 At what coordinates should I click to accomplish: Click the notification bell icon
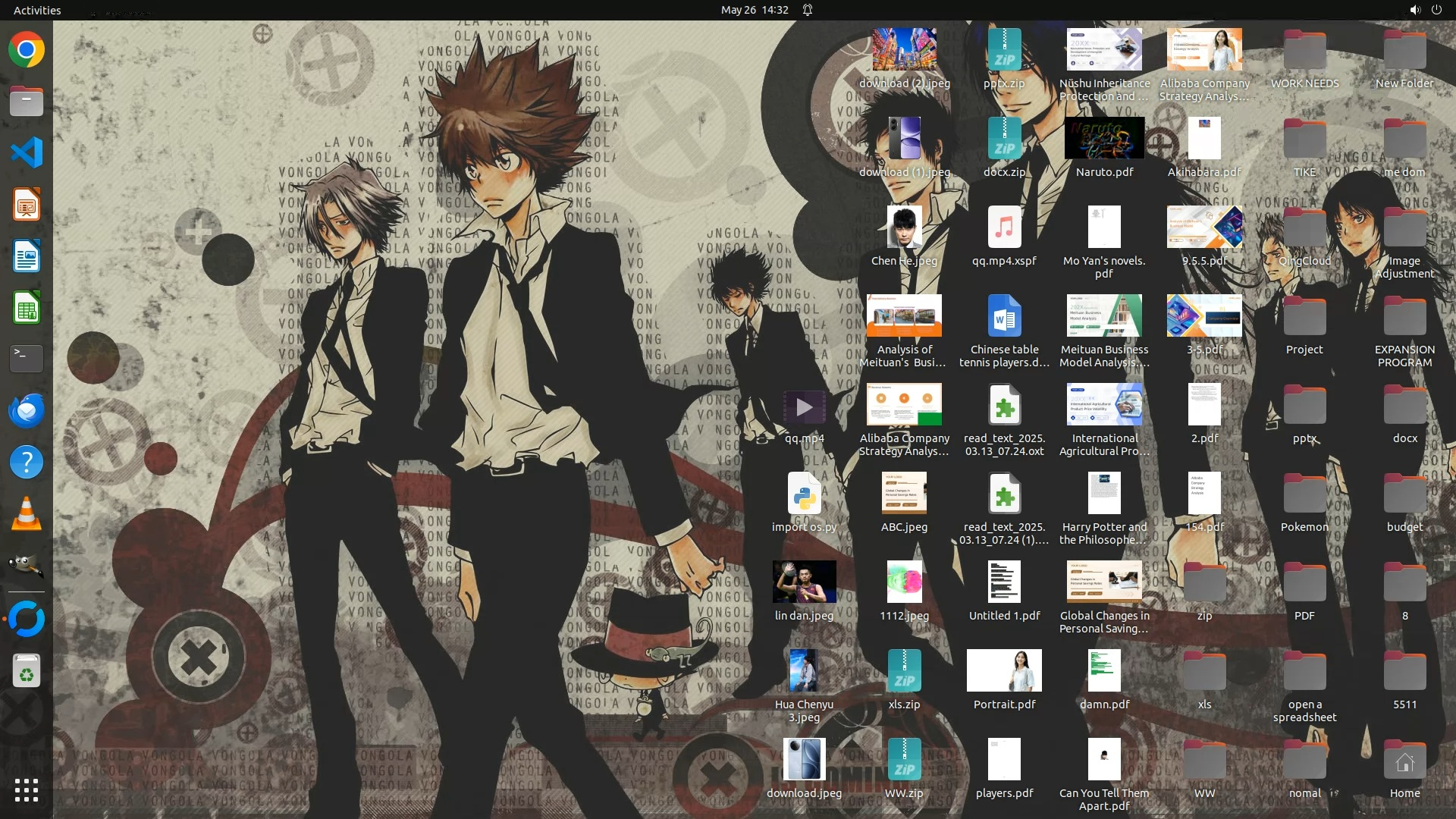(808, 10)
